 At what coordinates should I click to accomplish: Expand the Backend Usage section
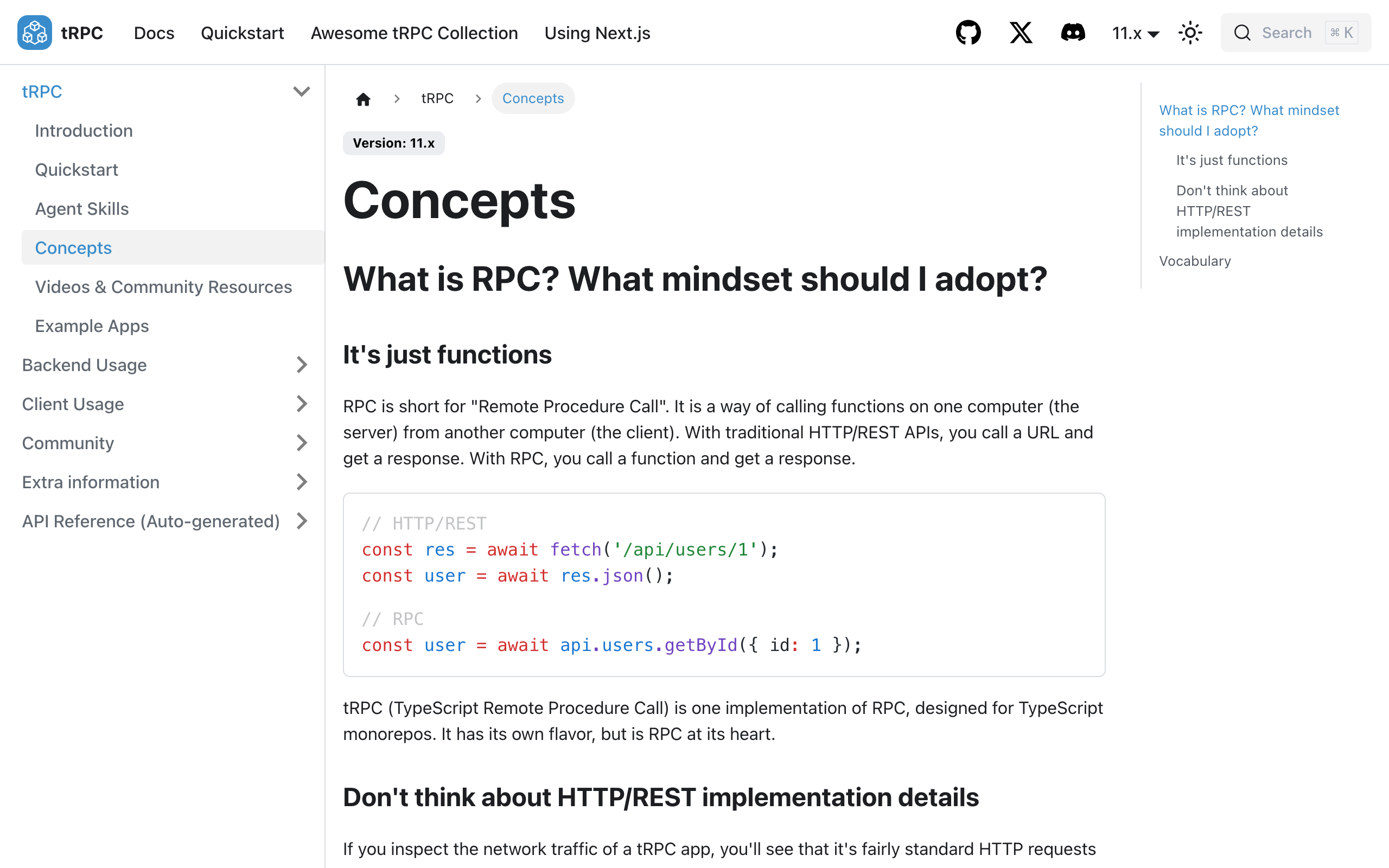pyautogui.click(x=301, y=365)
